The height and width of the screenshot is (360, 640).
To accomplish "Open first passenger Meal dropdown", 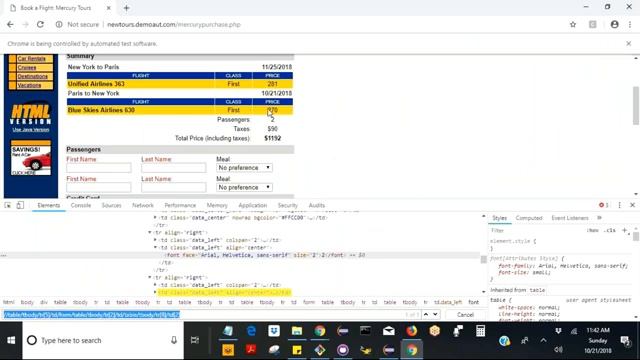I will [244, 168].
